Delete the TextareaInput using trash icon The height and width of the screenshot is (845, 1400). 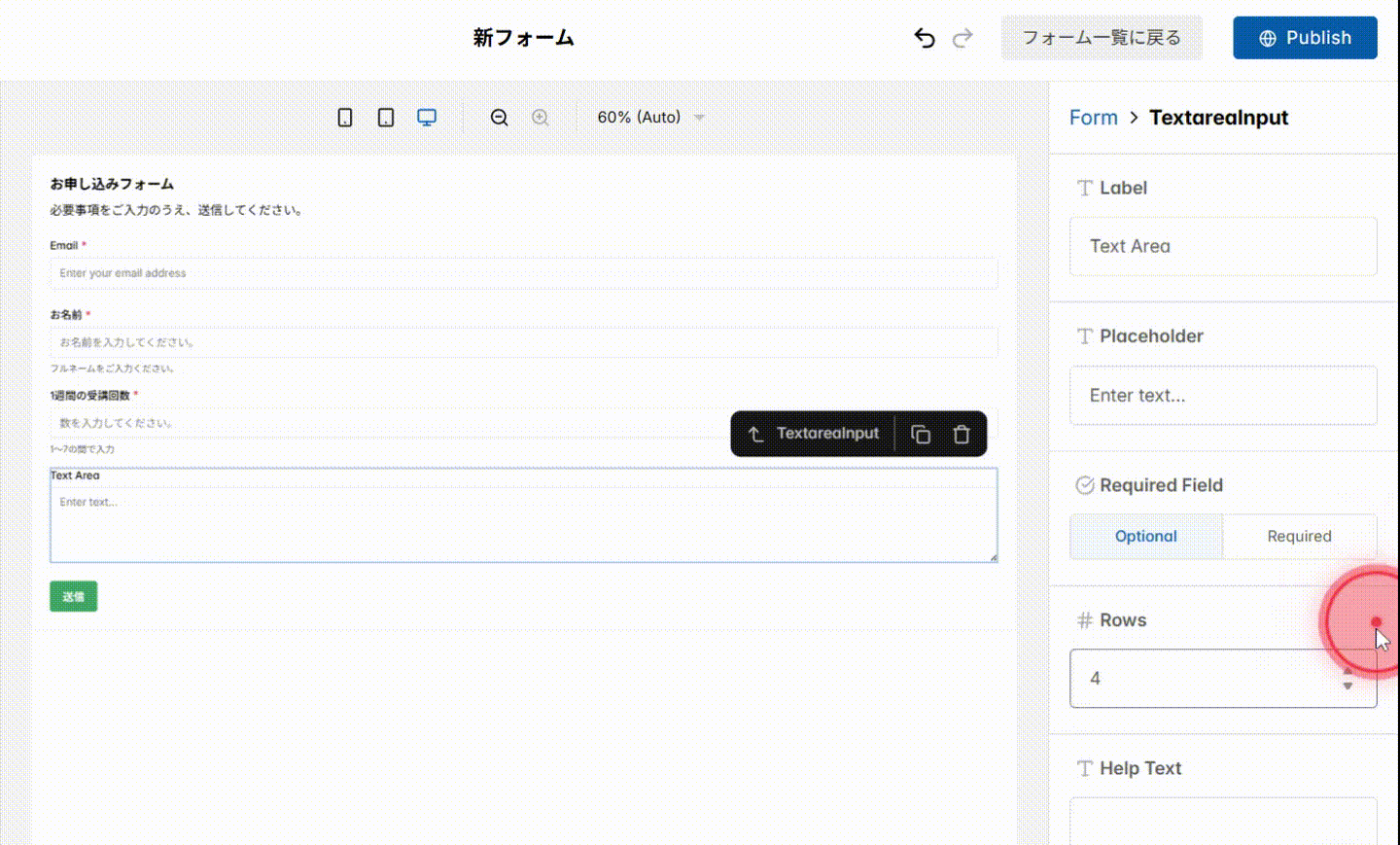pos(962,434)
